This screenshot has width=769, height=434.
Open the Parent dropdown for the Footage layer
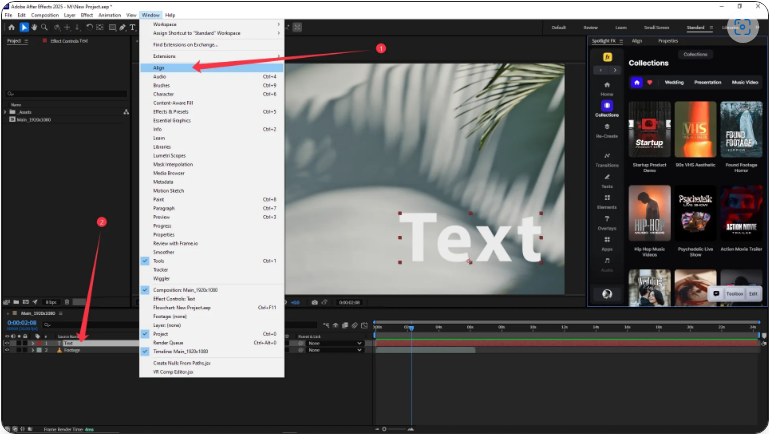click(x=335, y=350)
